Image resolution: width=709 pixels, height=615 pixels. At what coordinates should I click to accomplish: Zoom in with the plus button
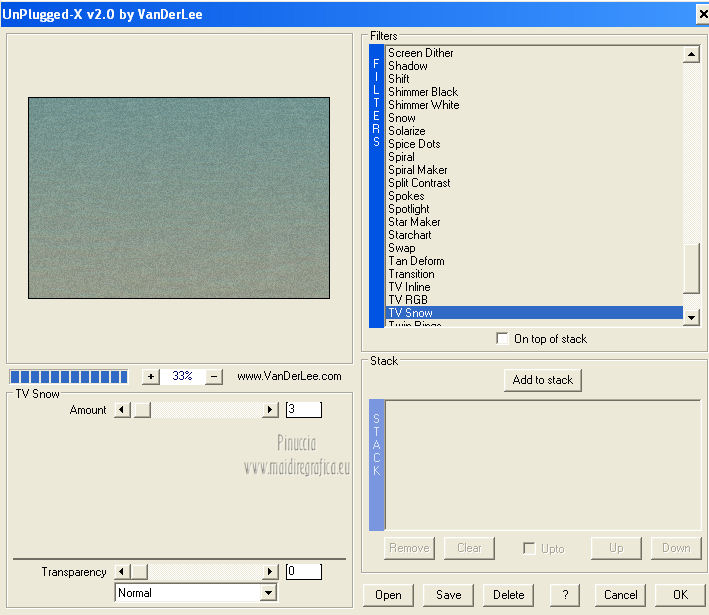click(151, 376)
